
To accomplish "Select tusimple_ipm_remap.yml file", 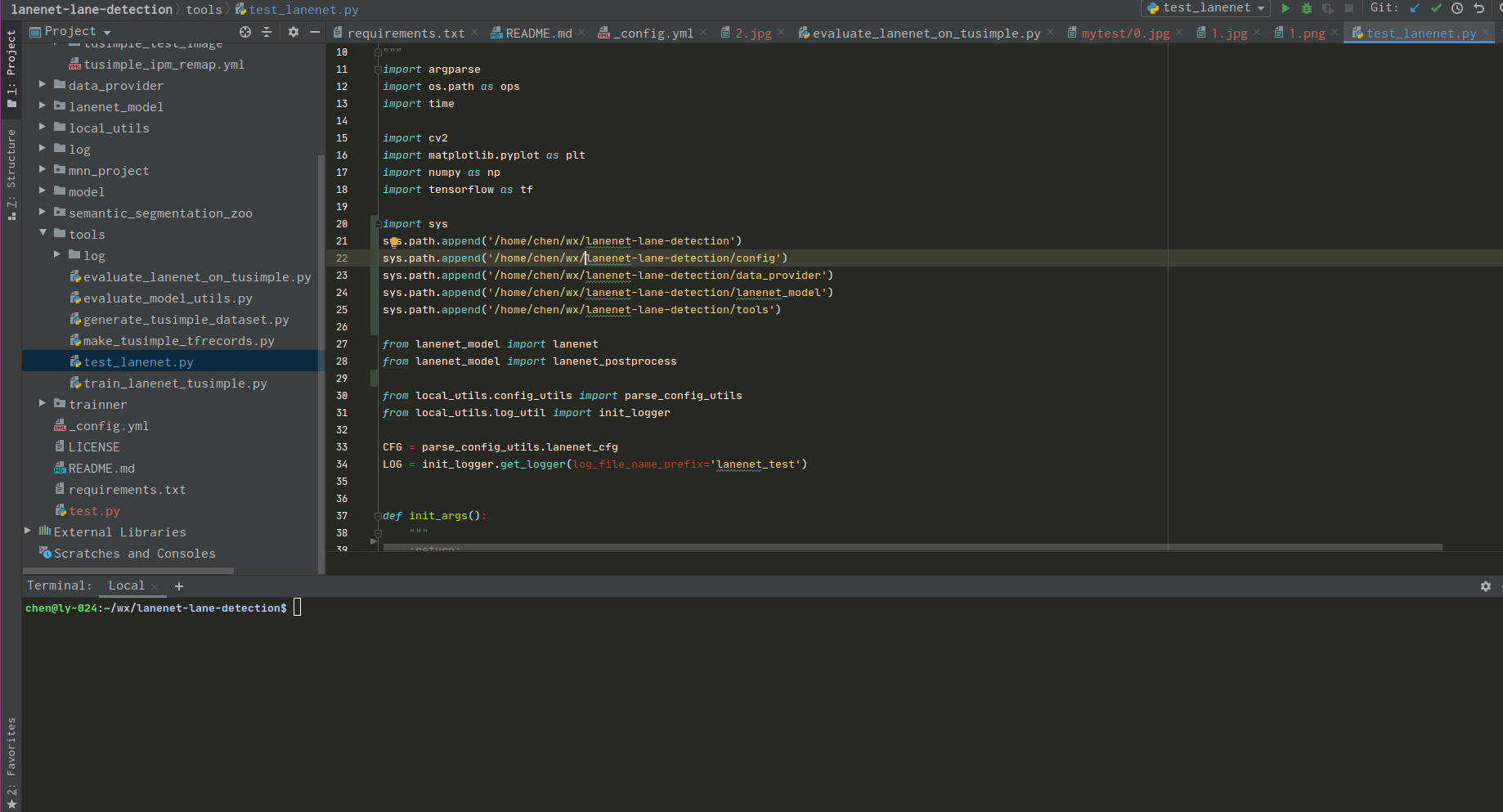I will 164,65.
